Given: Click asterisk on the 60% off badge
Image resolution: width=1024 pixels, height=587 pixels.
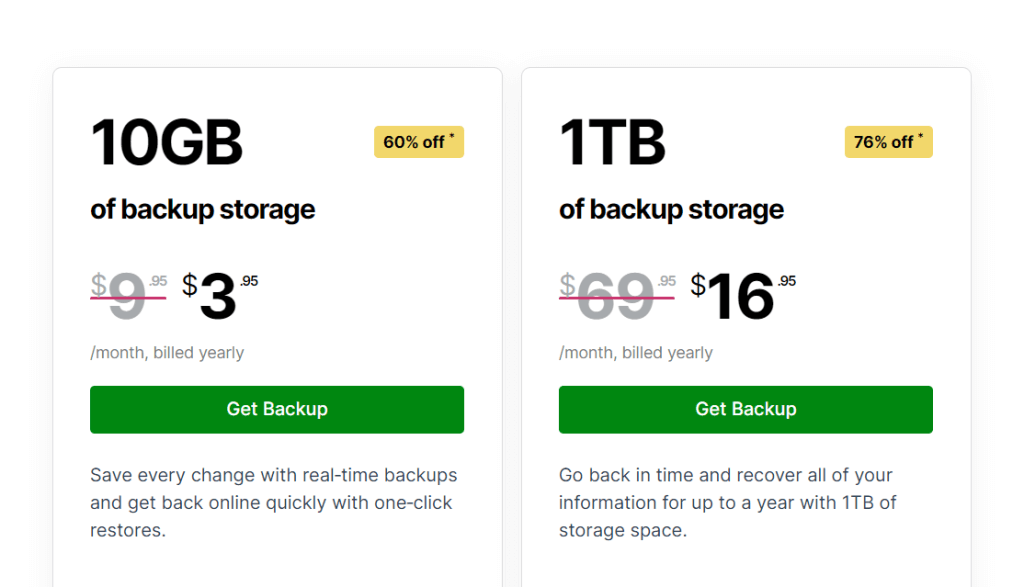Looking at the screenshot, I should pos(452,136).
